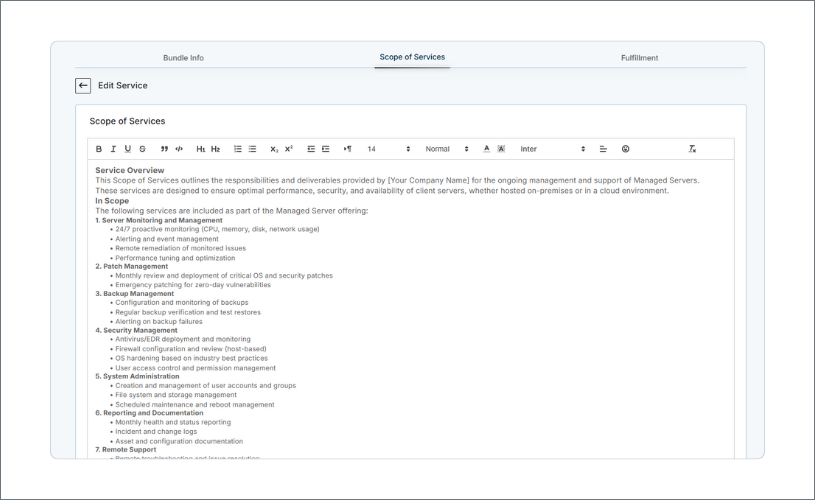Toggle underline formatting

pyautogui.click(x=128, y=149)
